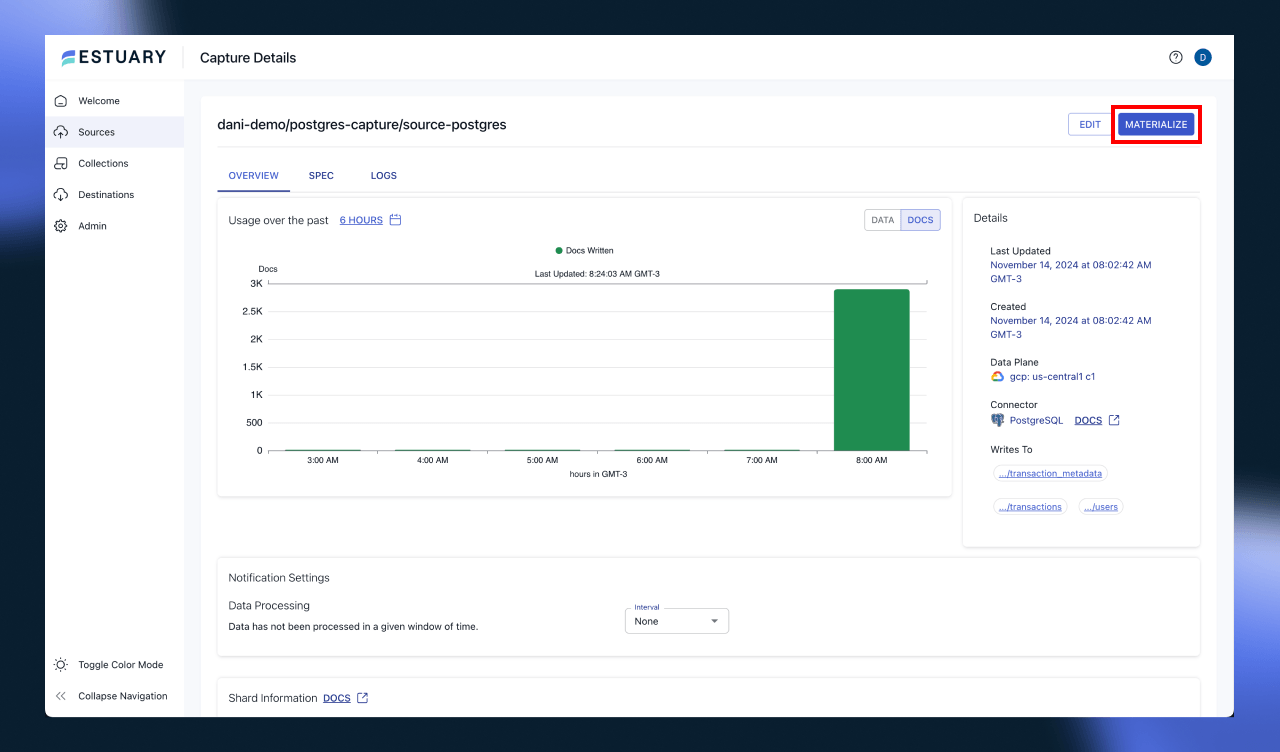Click the Sources cloud upload icon
1280x752 pixels.
tap(61, 132)
